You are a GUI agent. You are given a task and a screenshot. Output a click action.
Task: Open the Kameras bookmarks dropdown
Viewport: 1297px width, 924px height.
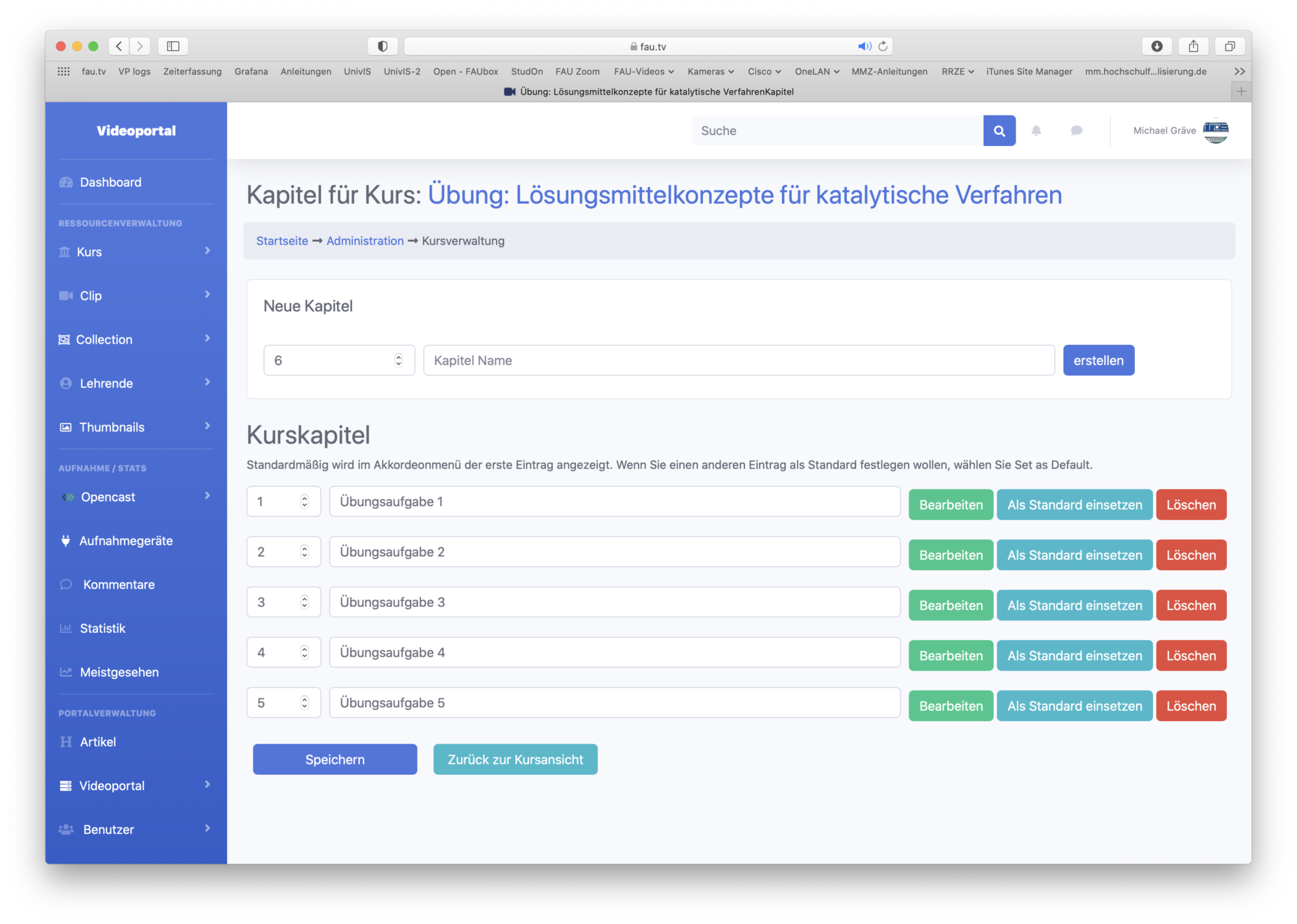click(711, 71)
